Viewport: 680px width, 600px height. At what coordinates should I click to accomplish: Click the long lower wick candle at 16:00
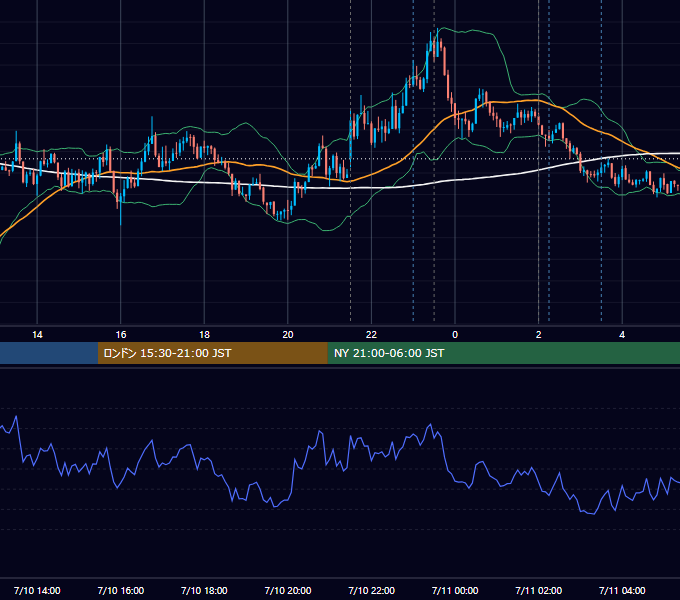click(121, 208)
